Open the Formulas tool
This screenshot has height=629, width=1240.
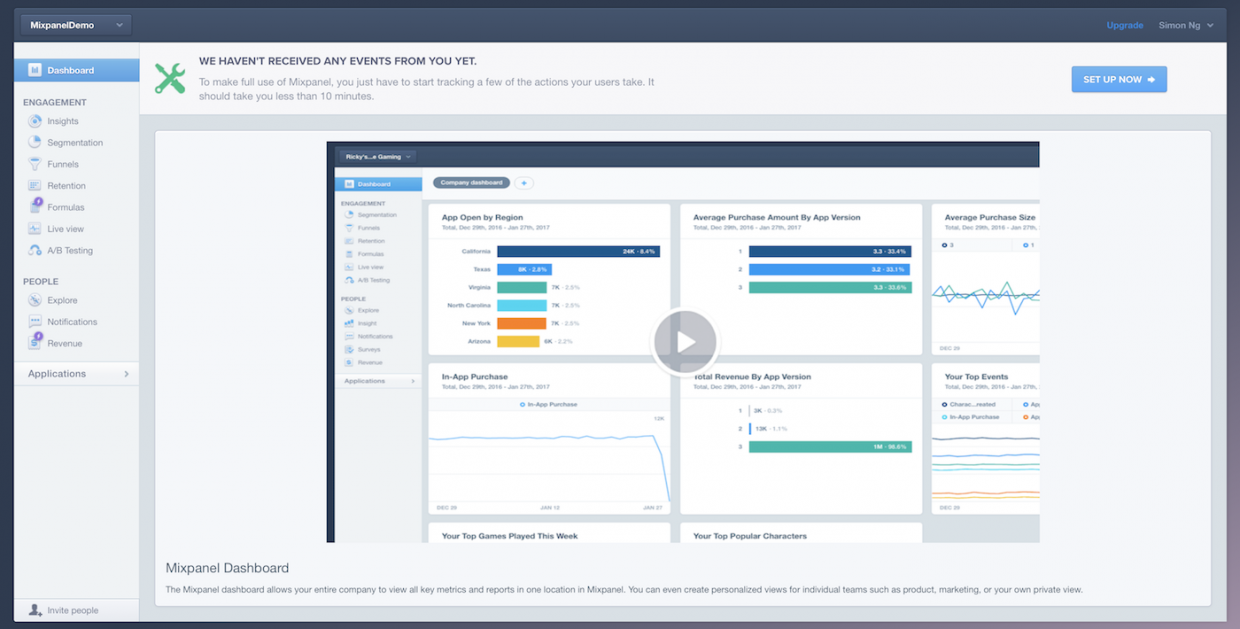(64, 207)
